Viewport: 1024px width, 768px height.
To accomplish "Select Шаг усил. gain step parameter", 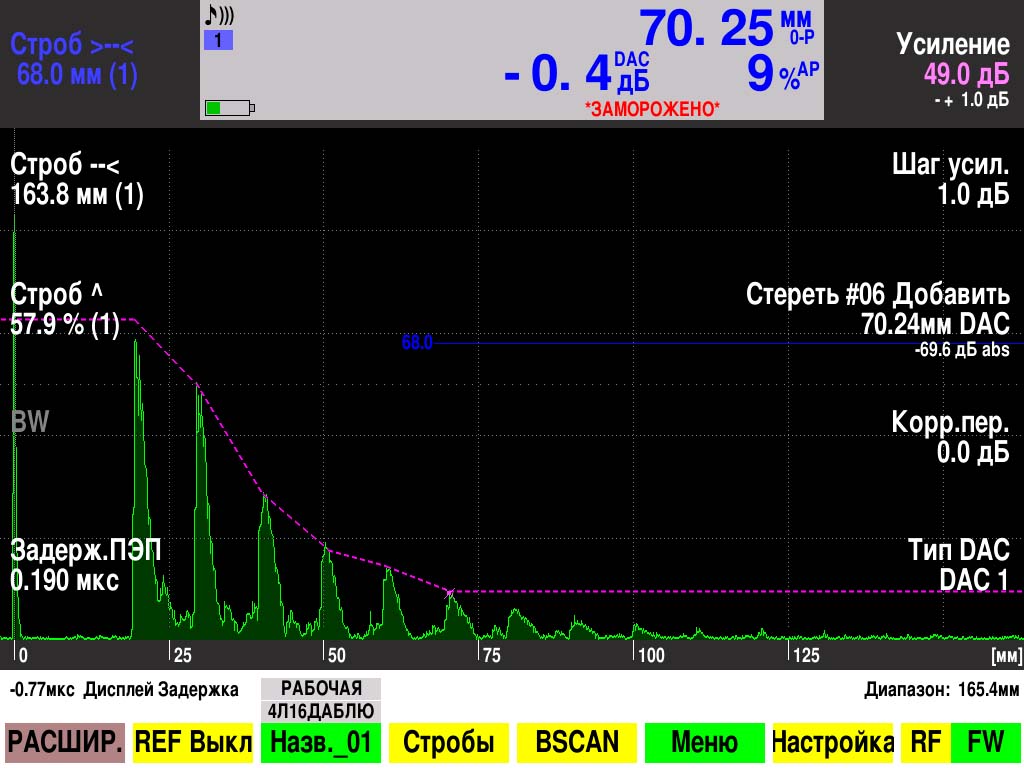I will (x=950, y=180).
